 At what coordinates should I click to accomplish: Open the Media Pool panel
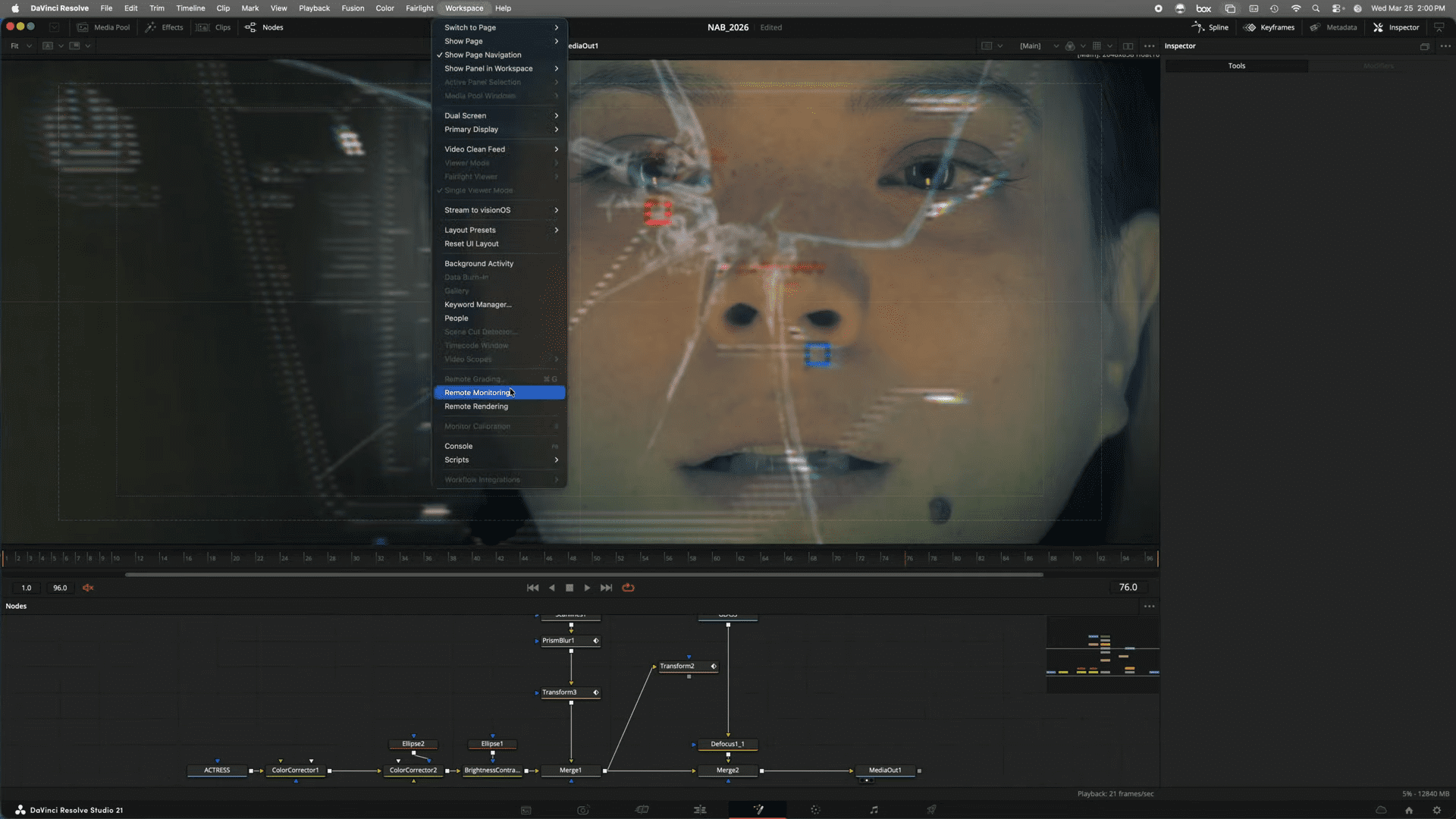pos(104,27)
